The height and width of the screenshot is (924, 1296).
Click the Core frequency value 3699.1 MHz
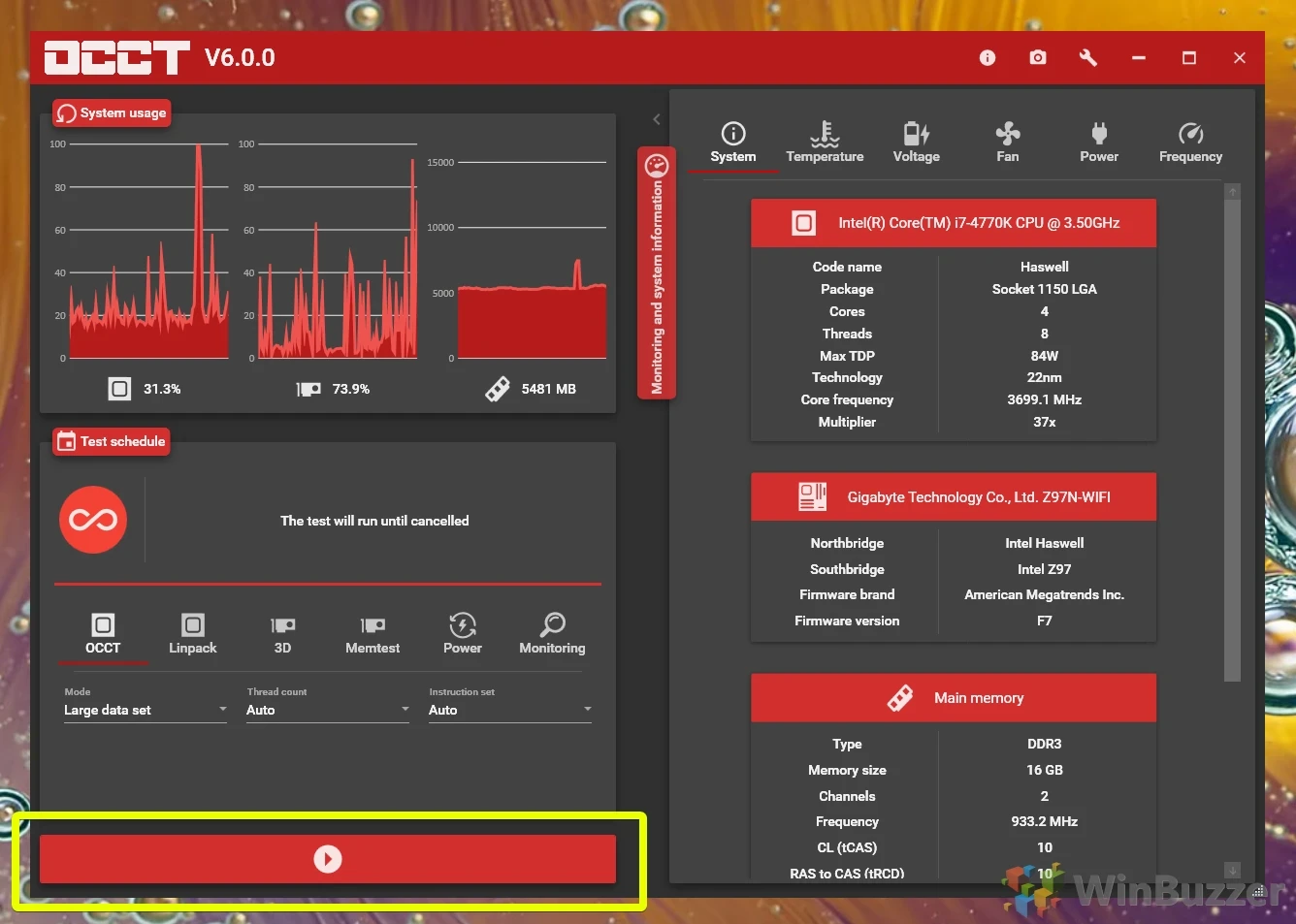tap(1045, 399)
